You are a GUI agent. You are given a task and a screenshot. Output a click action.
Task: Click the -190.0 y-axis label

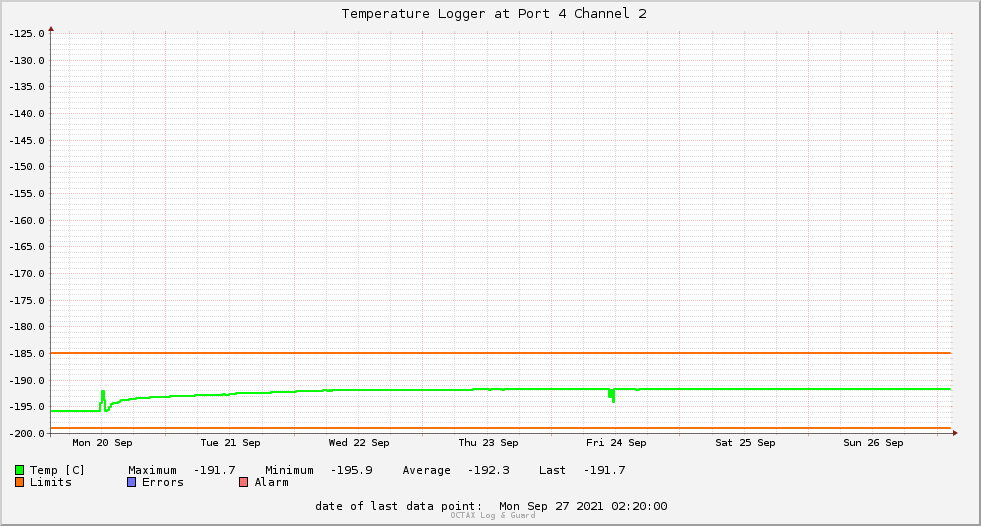click(27, 381)
